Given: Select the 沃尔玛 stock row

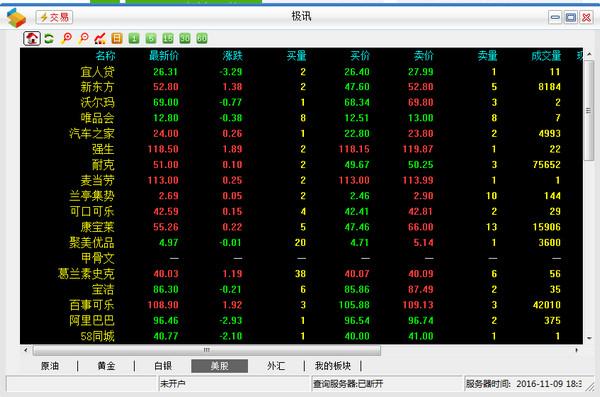Looking at the screenshot, I should [301, 103].
